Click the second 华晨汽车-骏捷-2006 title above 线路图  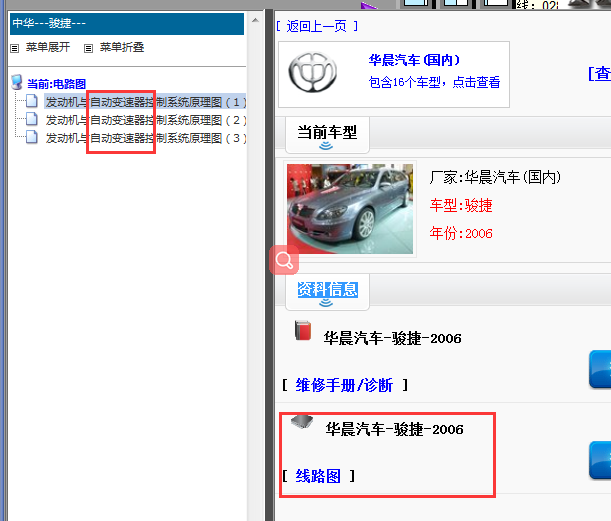pyautogui.click(x=394, y=429)
